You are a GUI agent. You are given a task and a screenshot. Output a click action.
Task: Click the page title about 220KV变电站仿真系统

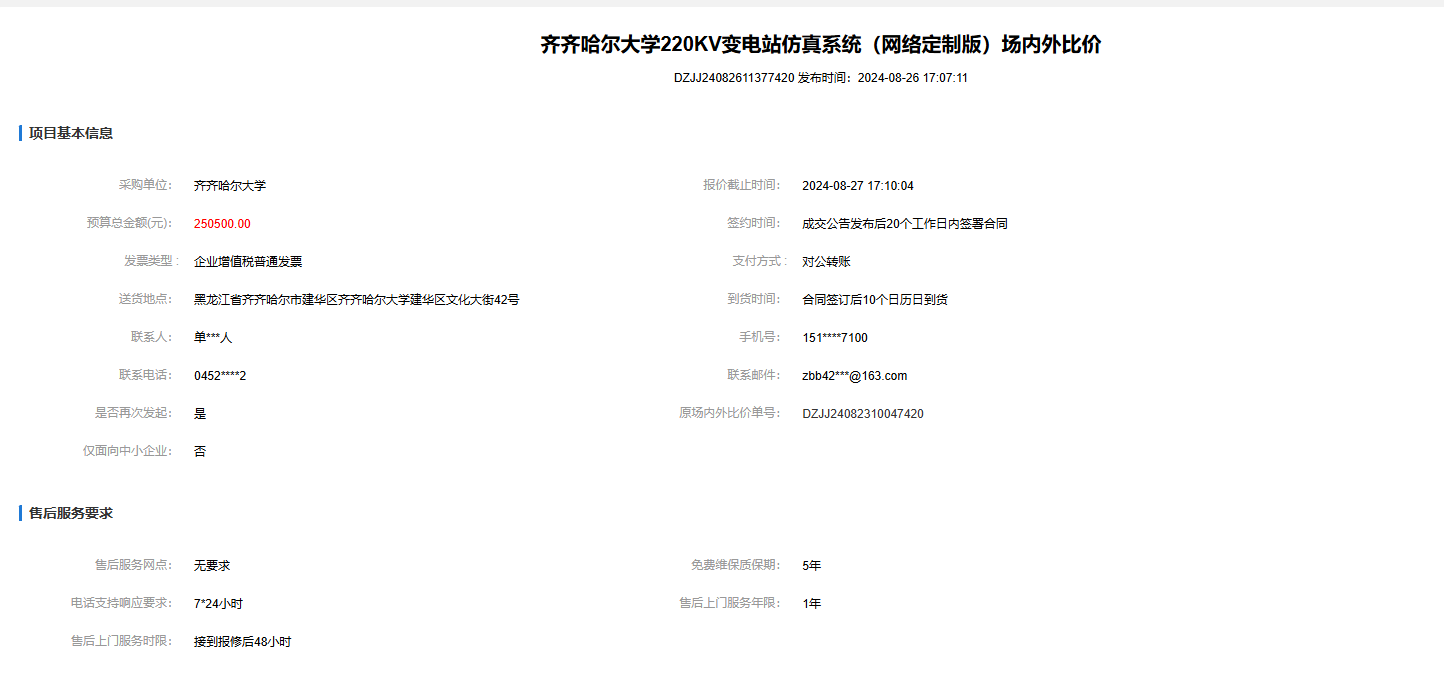coord(820,45)
